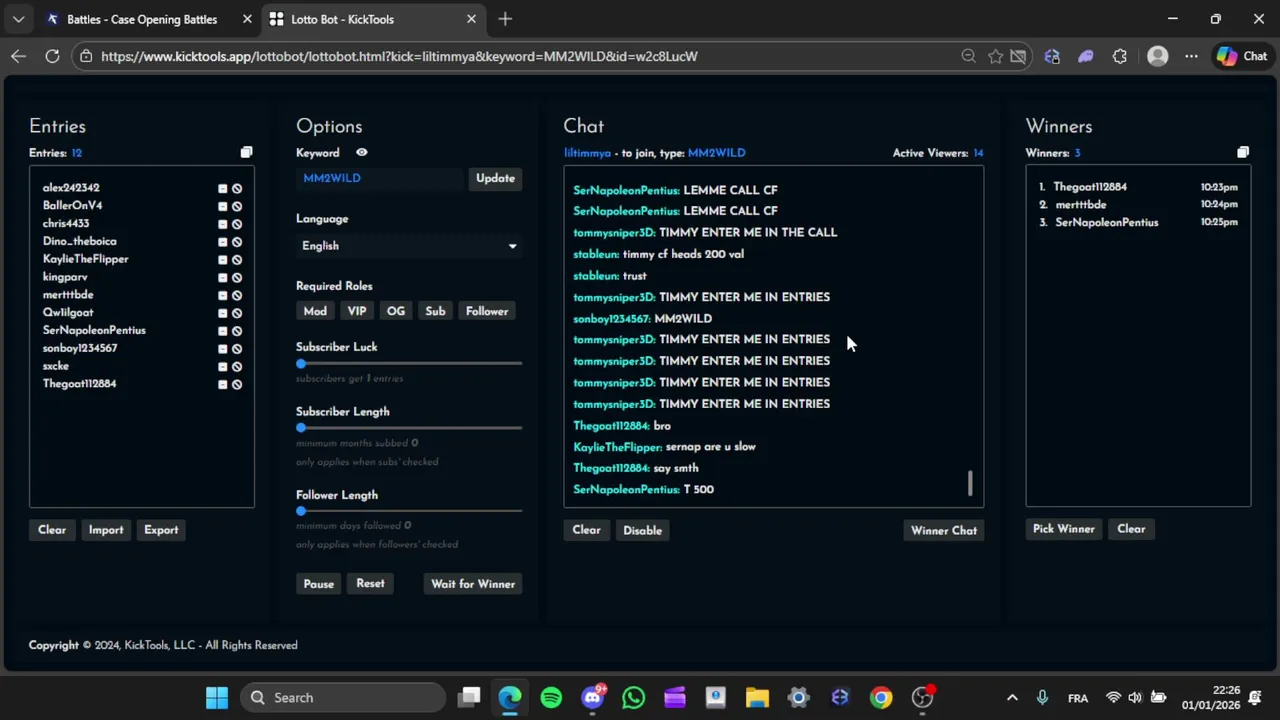Open the browser Extensions puzzle icon

(x=1119, y=57)
